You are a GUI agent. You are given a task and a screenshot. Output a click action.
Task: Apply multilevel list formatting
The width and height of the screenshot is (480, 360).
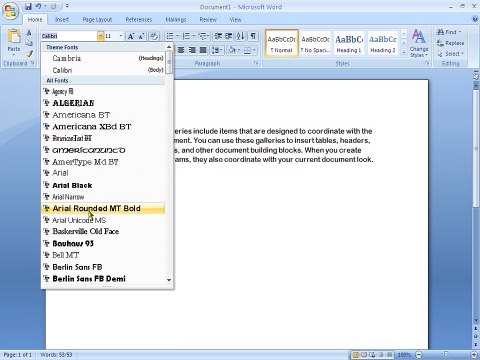tap(203, 36)
